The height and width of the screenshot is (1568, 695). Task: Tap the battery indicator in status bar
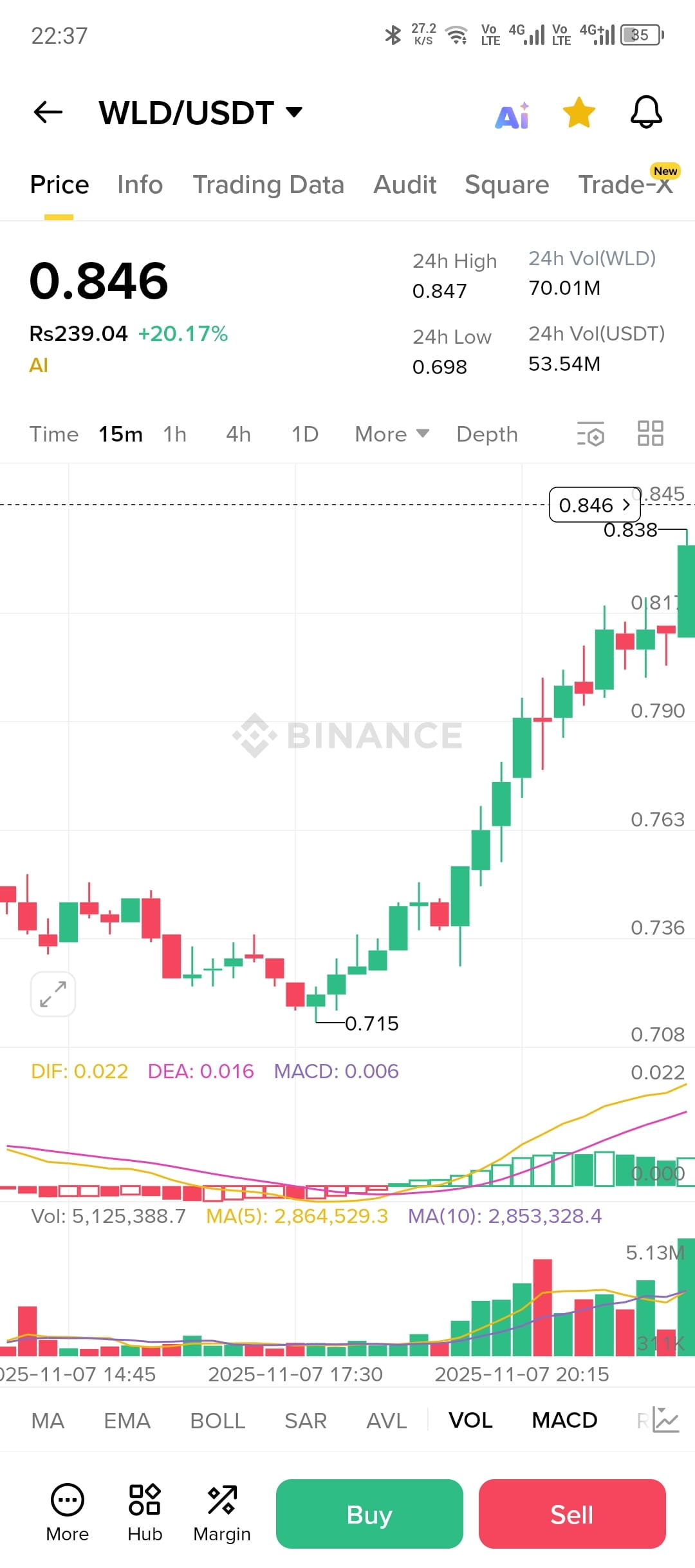642,35
